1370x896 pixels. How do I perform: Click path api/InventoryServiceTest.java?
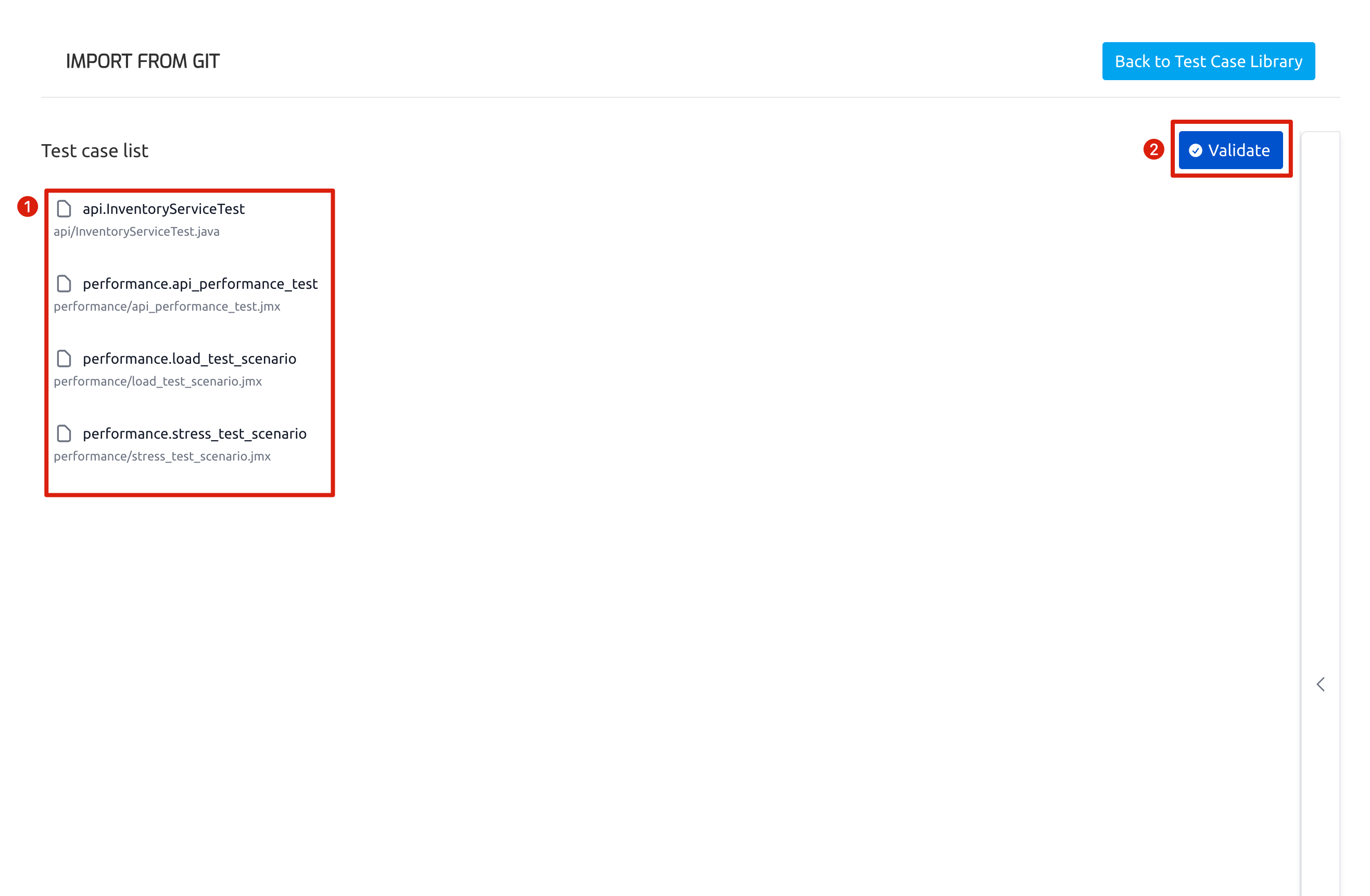[x=136, y=232]
